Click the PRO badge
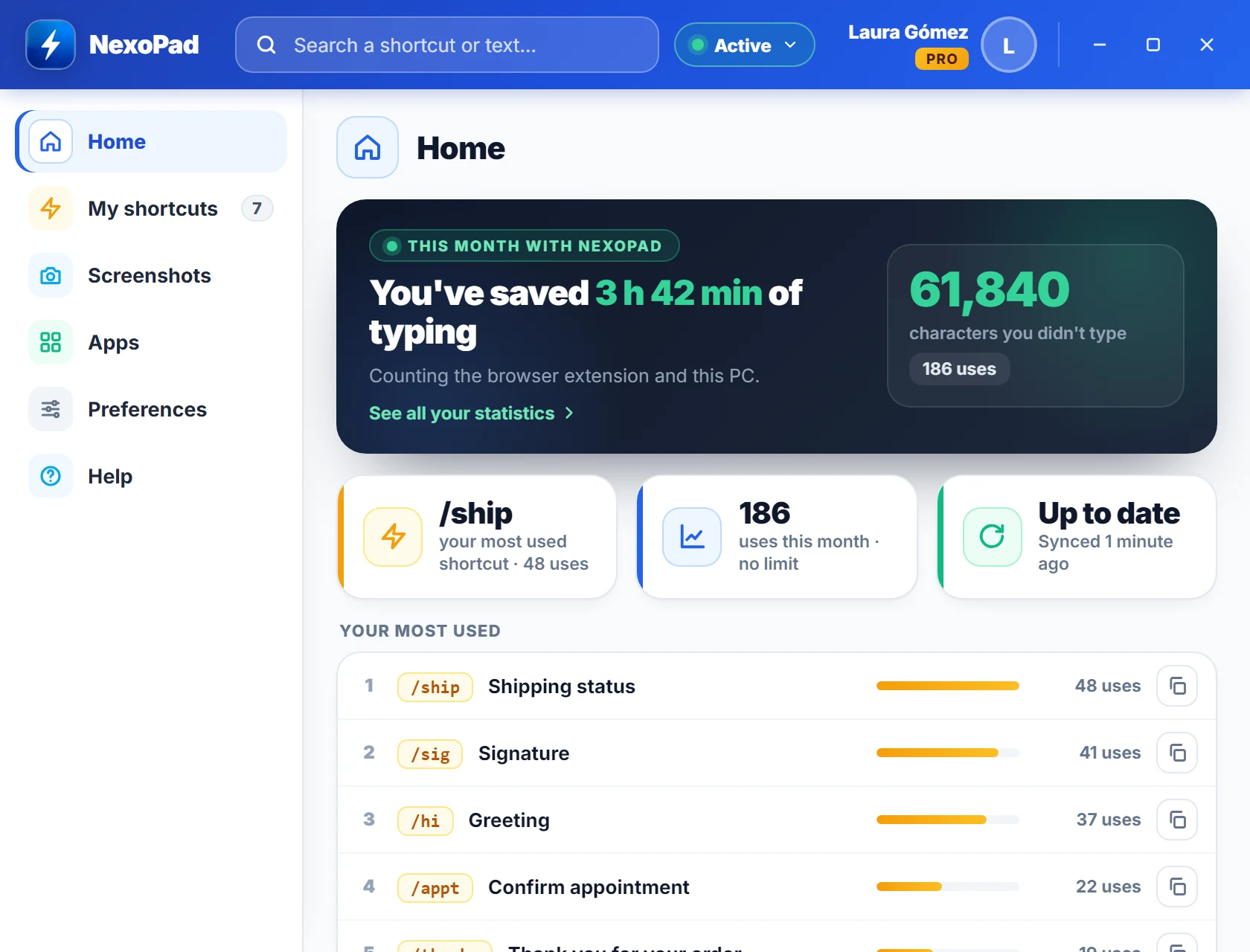 [941, 59]
